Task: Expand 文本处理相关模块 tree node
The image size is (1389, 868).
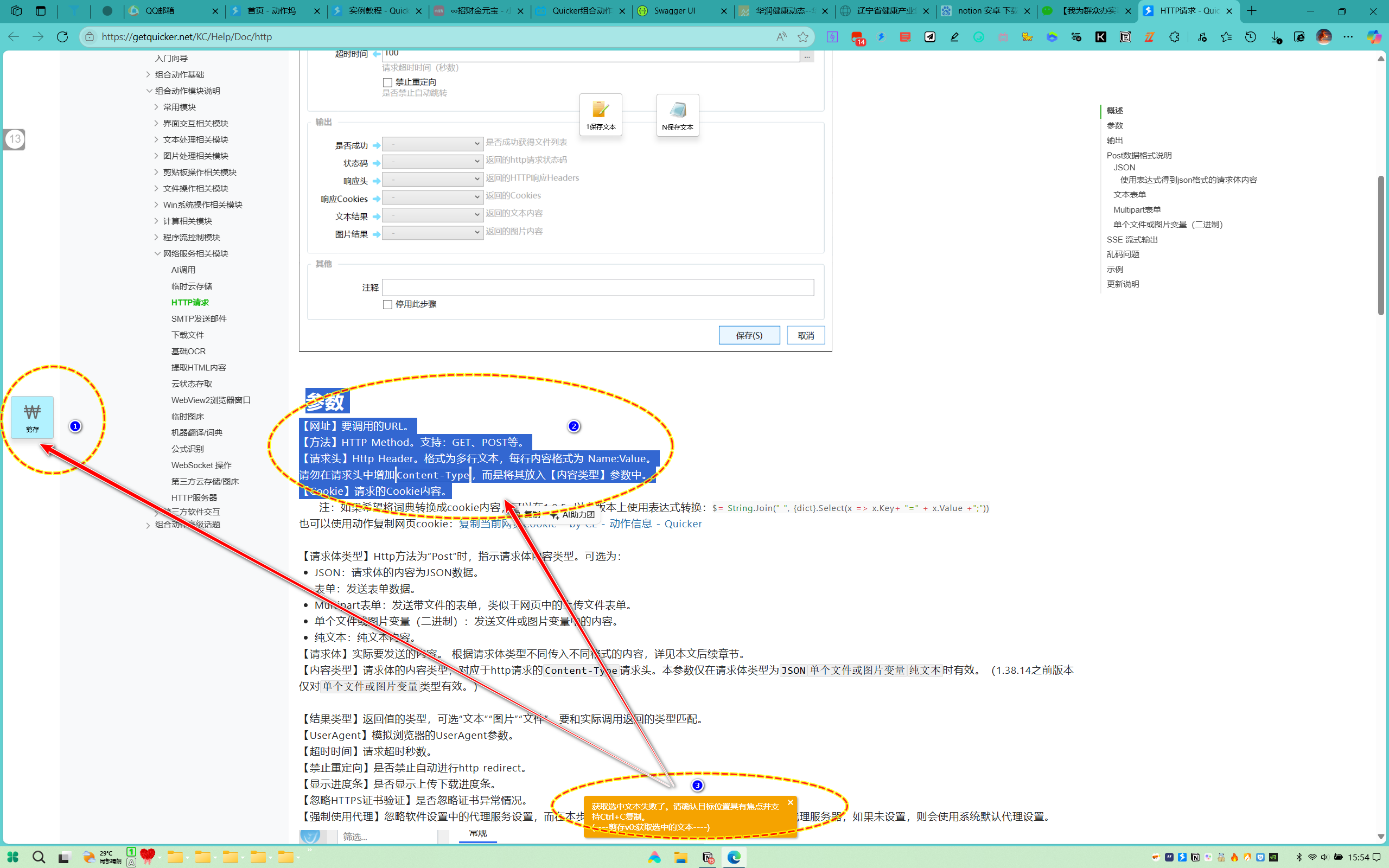Action: click(156, 139)
